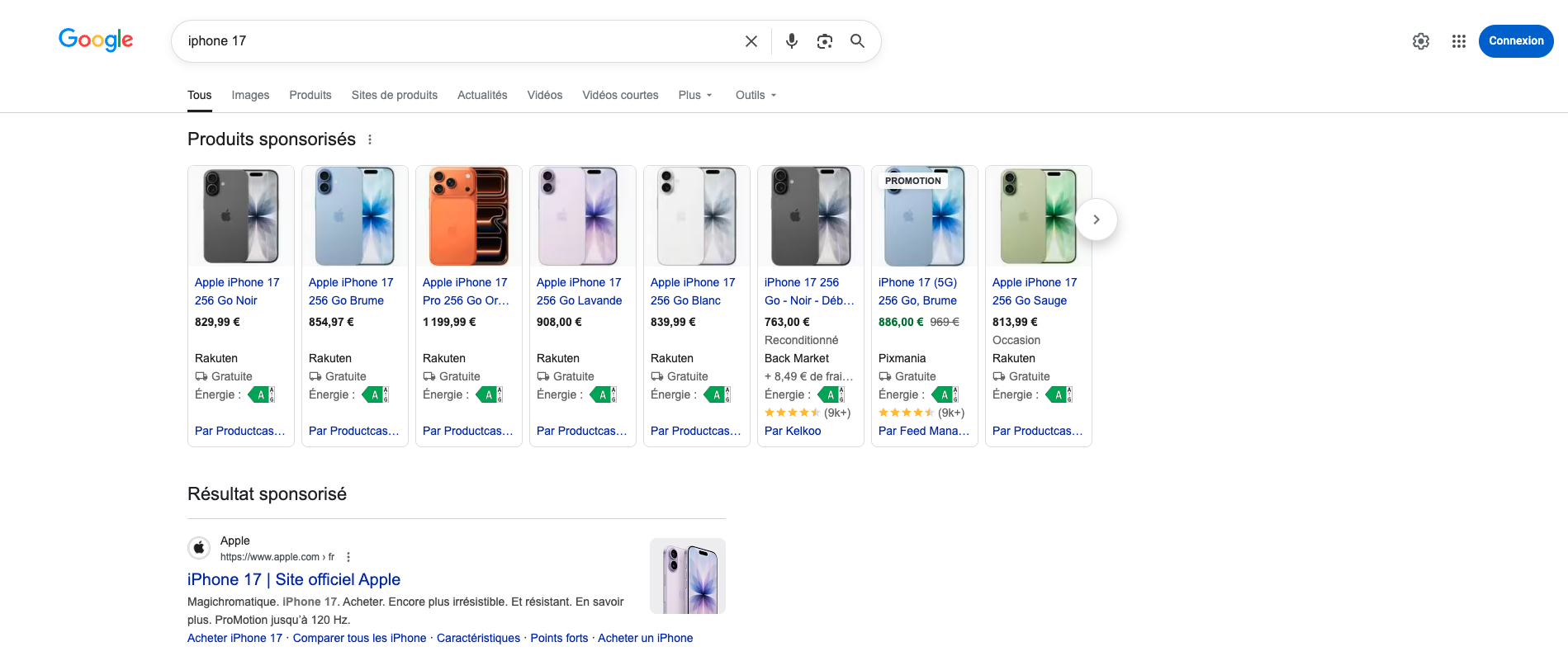Click Par Kelkoo link
1568x661 pixels.
(793, 431)
